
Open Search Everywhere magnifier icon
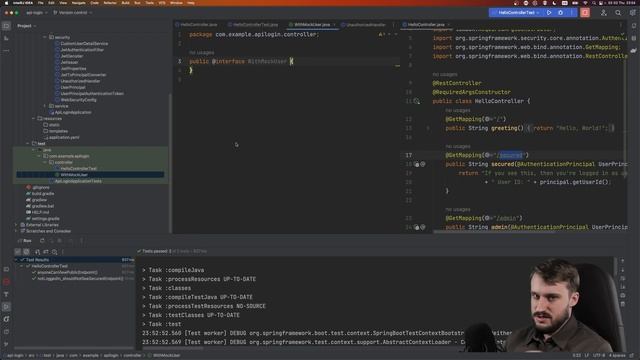[x=618, y=13]
